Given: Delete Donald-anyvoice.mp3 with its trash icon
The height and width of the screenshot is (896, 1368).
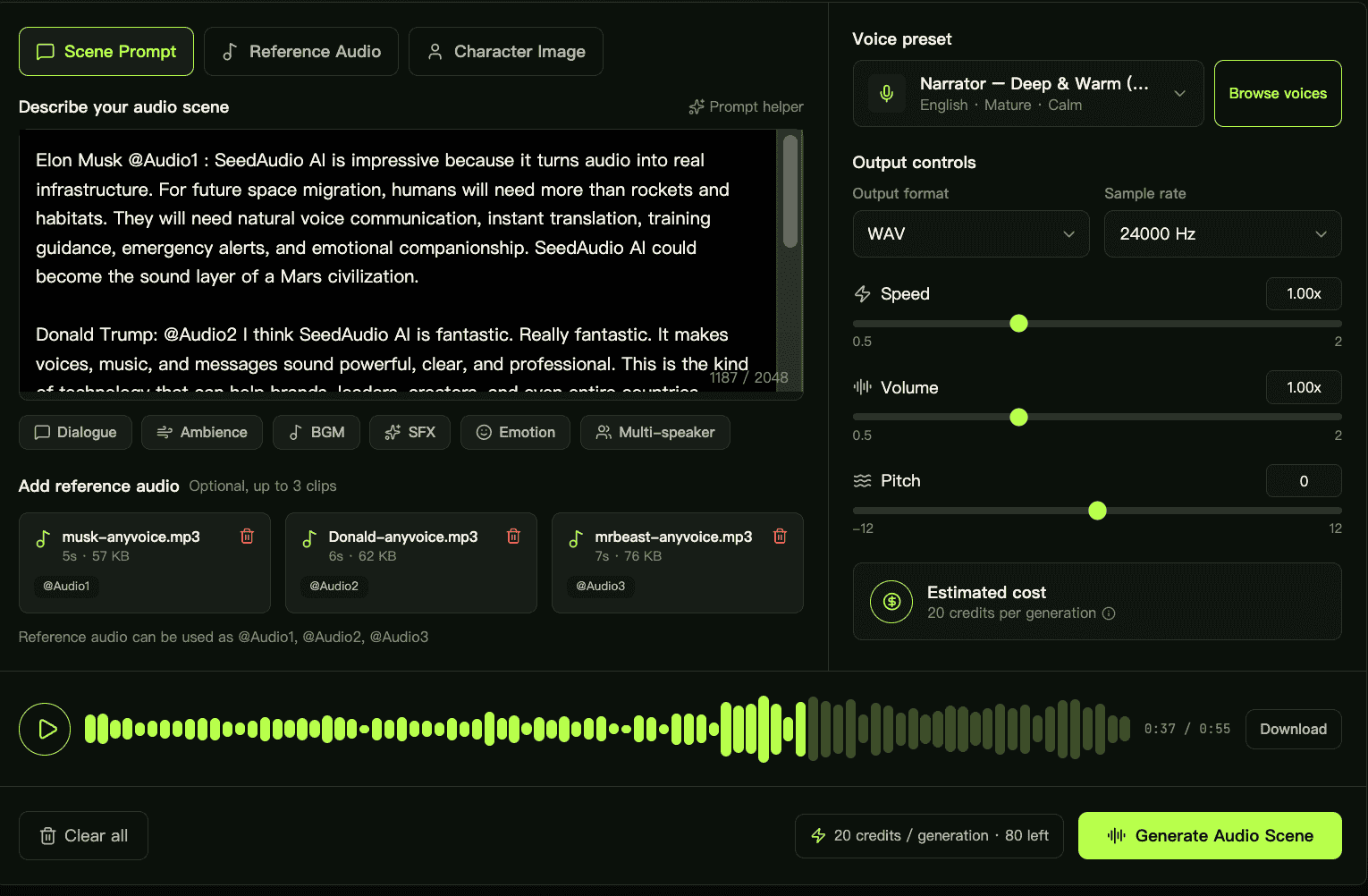Looking at the screenshot, I should (513, 537).
